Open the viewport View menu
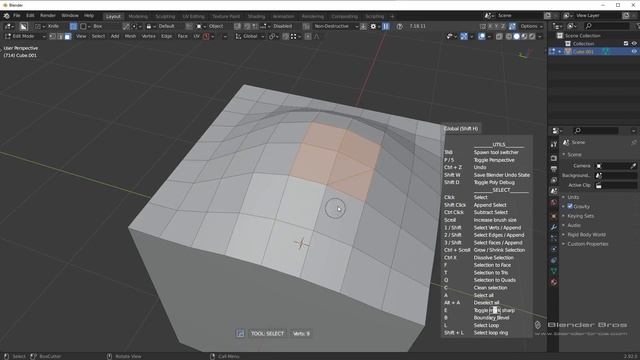Image resolution: width=640 pixels, height=360 pixels. click(81, 36)
